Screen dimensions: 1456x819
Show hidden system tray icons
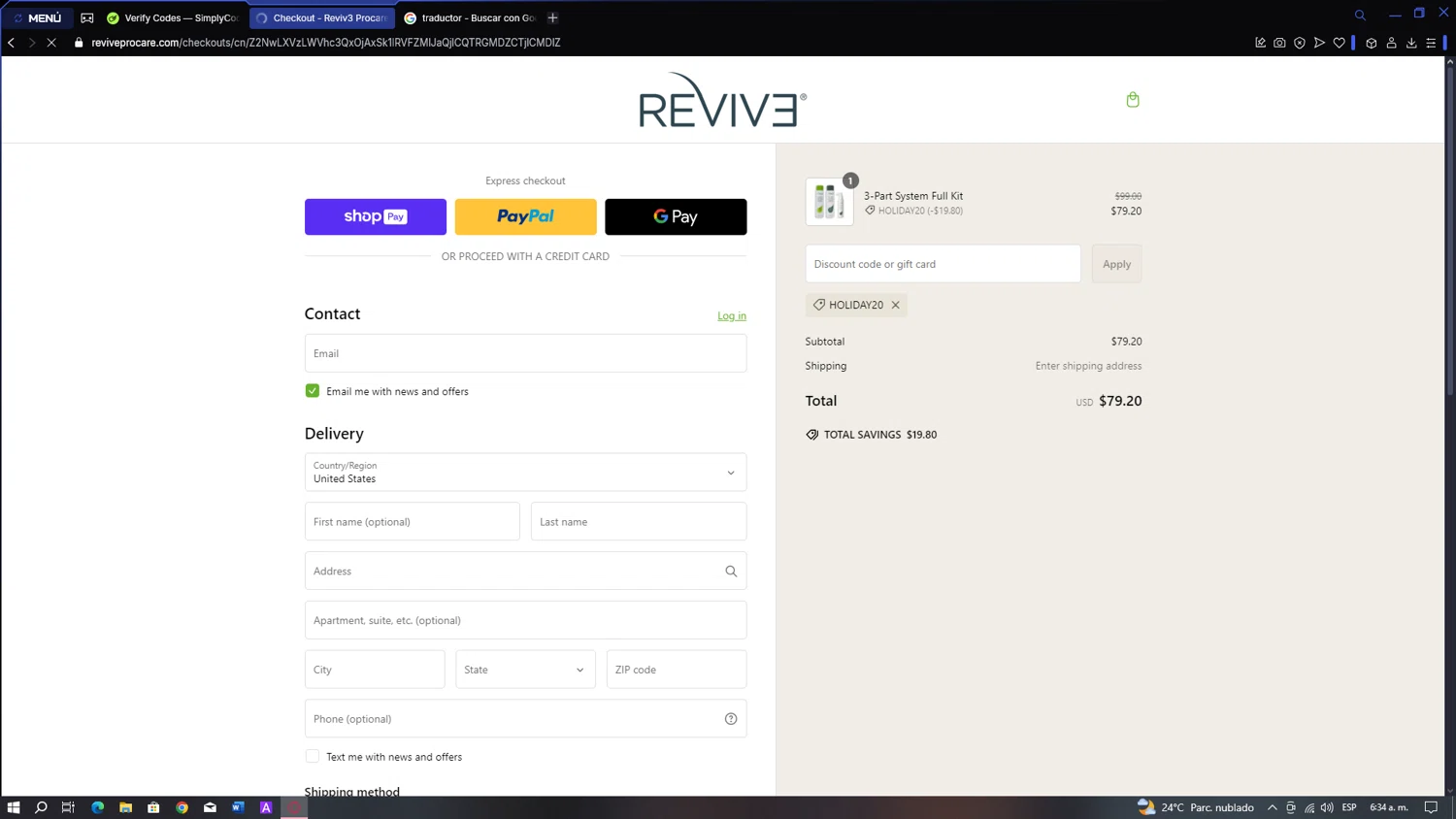click(x=1272, y=807)
